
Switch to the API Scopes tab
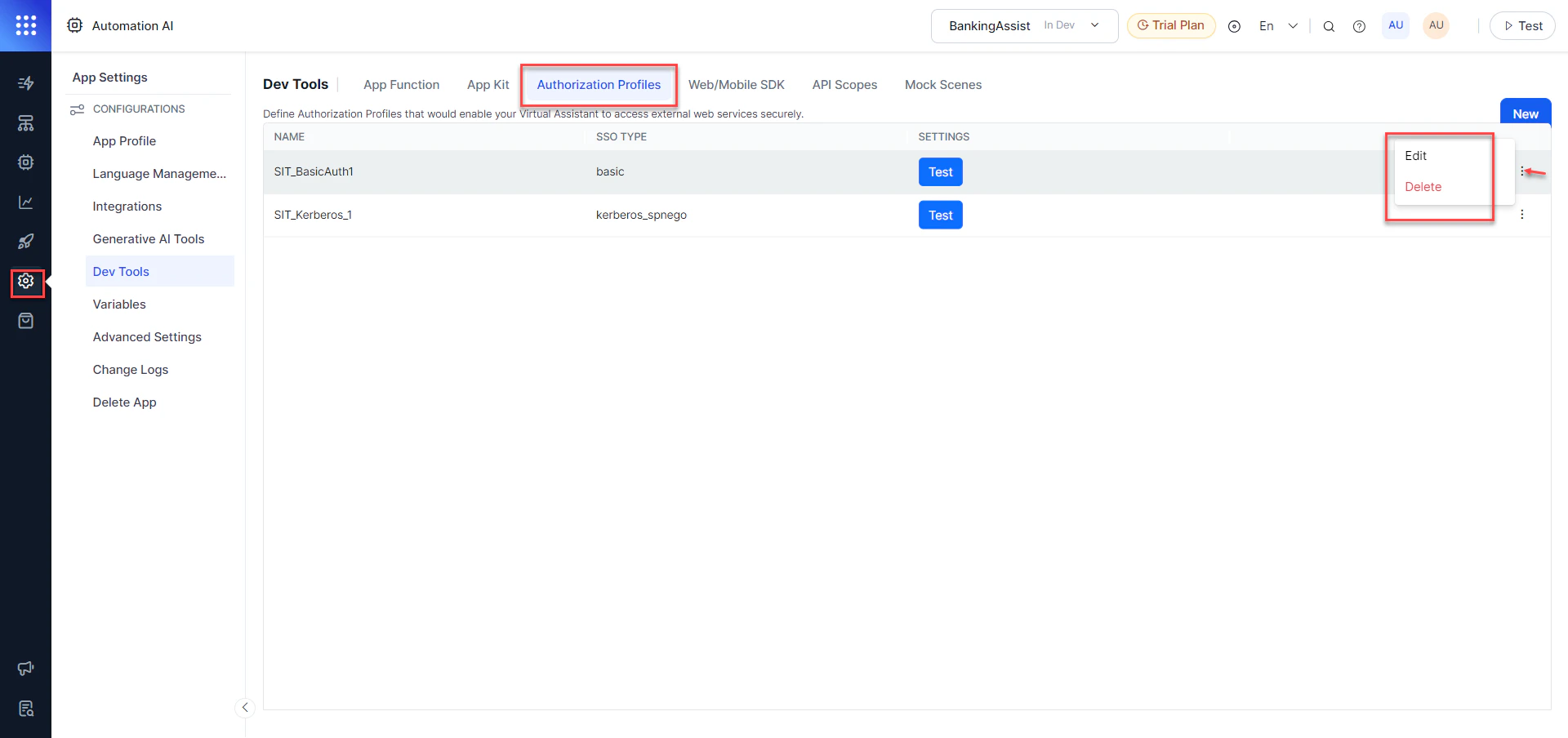coord(844,84)
